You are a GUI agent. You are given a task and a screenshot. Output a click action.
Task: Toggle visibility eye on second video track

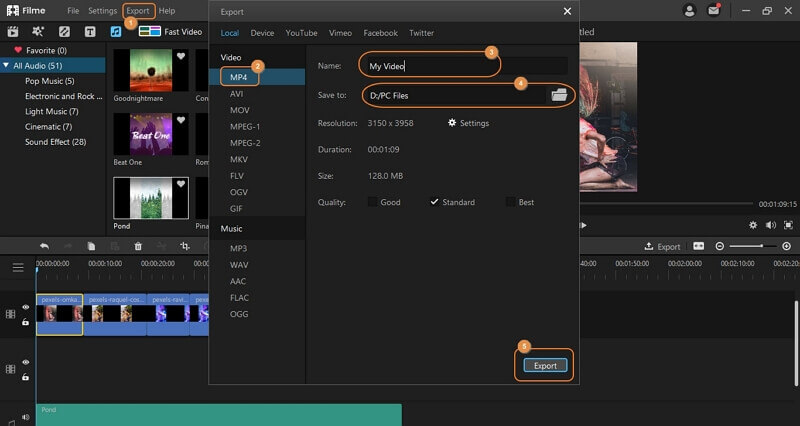(26, 362)
